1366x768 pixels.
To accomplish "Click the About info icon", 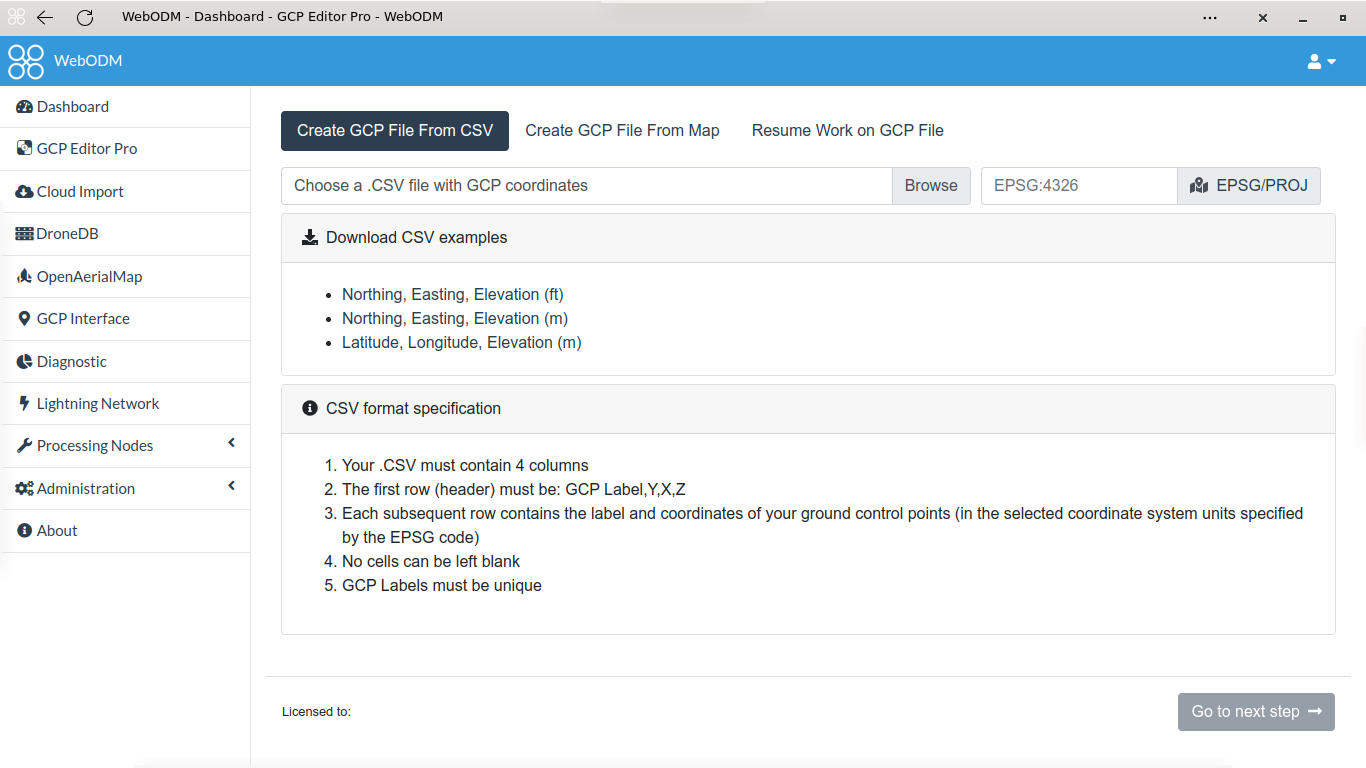I will point(25,531).
